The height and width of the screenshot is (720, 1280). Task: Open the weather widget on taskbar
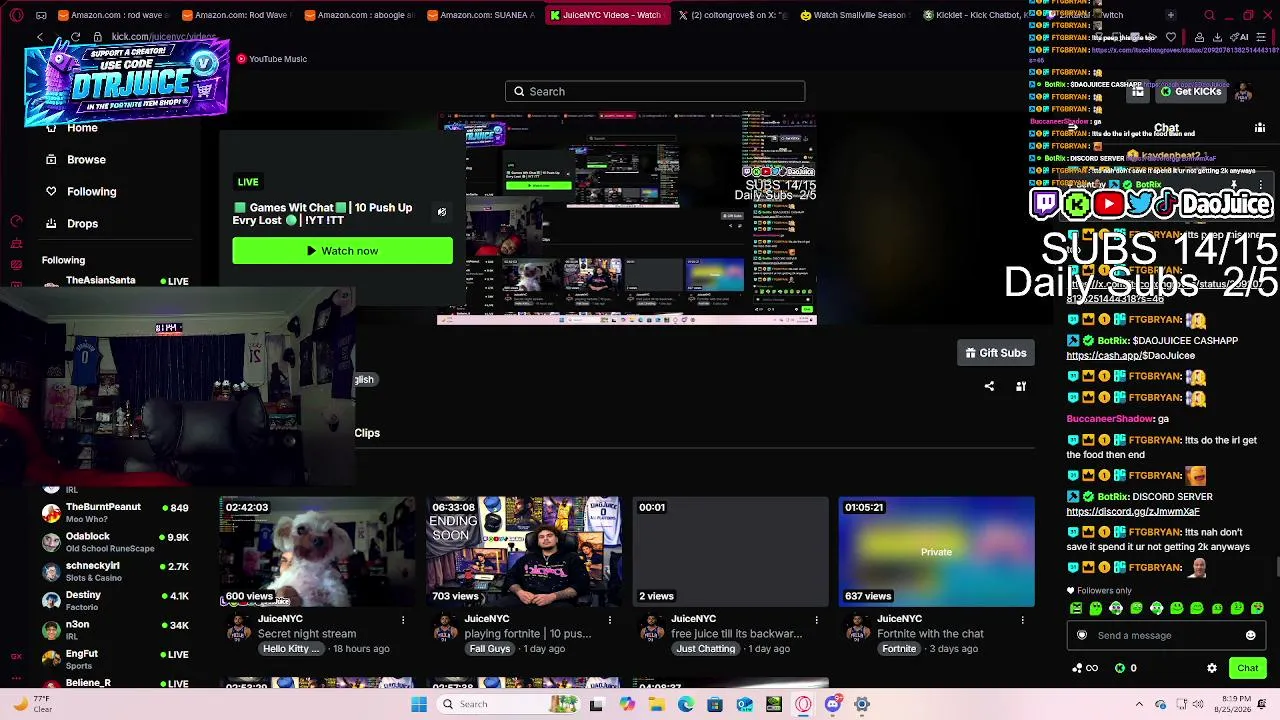pyautogui.click(x=32, y=704)
